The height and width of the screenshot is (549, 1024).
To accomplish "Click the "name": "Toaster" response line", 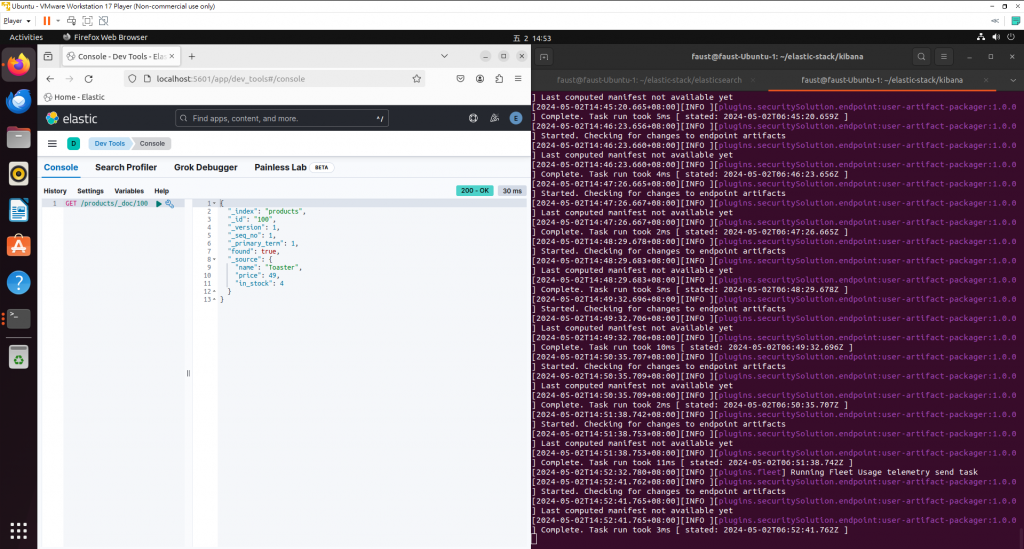I will point(268,268).
